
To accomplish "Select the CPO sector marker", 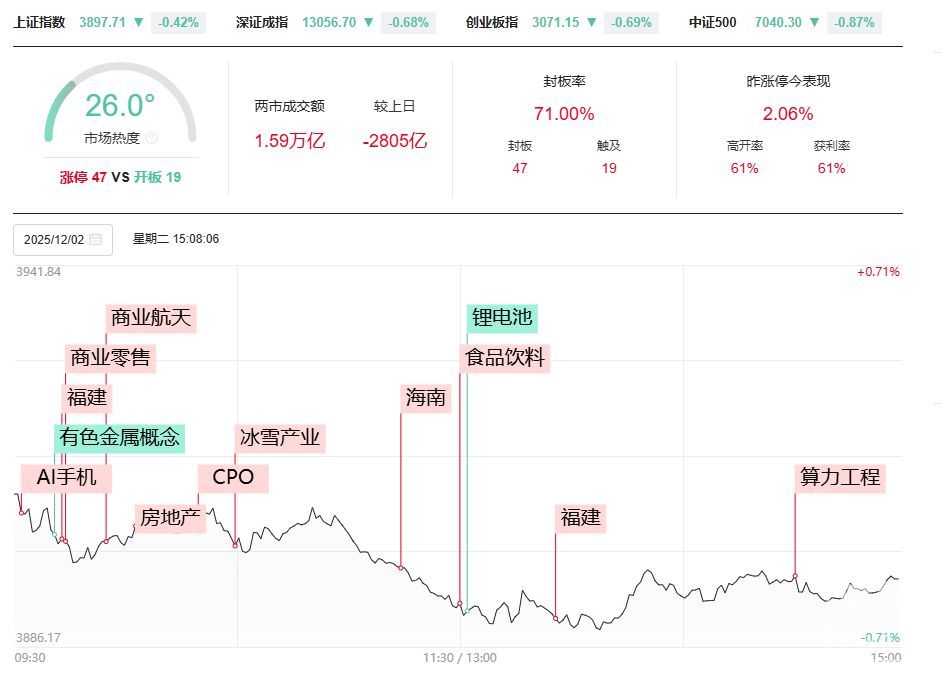I will click(x=233, y=478).
